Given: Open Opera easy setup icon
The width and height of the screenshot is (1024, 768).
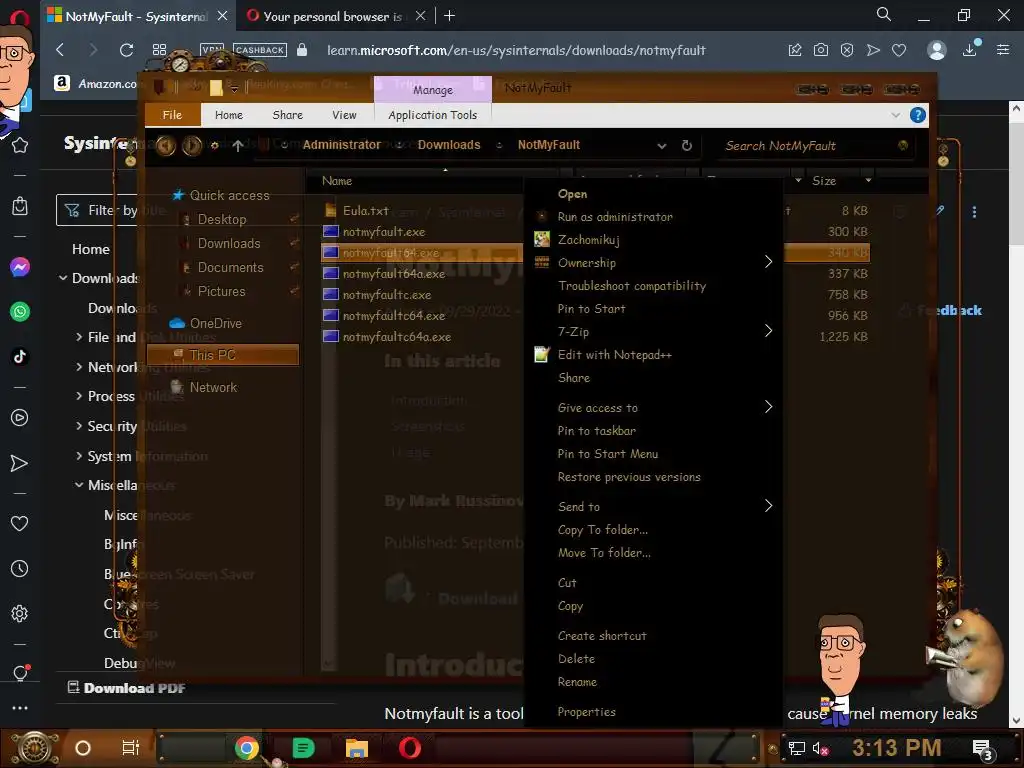Looking at the screenshot, I should (1003, 50).
